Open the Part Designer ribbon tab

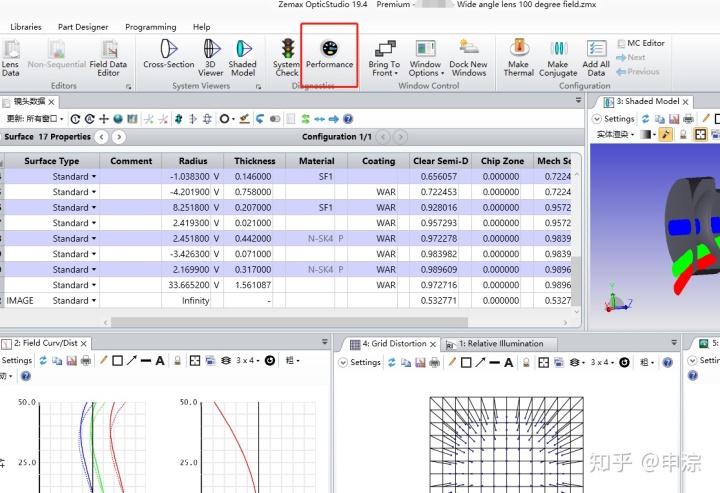pos(83,27)
